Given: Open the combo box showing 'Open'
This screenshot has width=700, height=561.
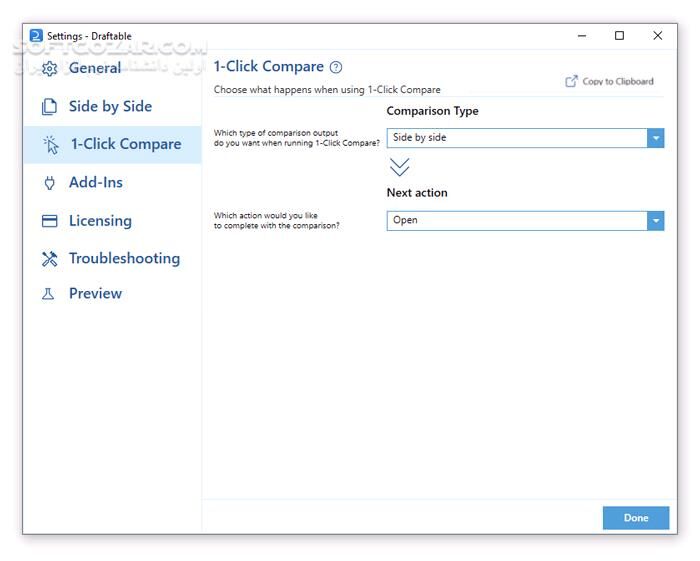Looking at the screenshot, I should pos(516,221).
